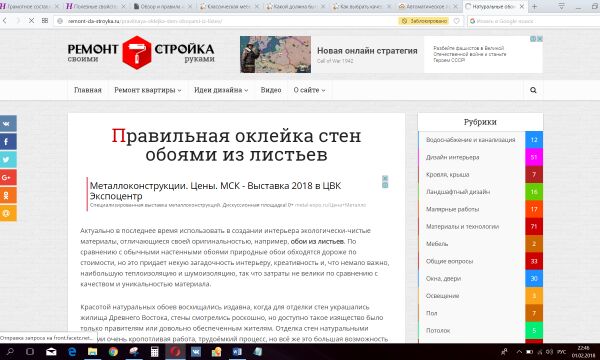
Task: Click the Call of War ad image
Action: pos(276,54)
